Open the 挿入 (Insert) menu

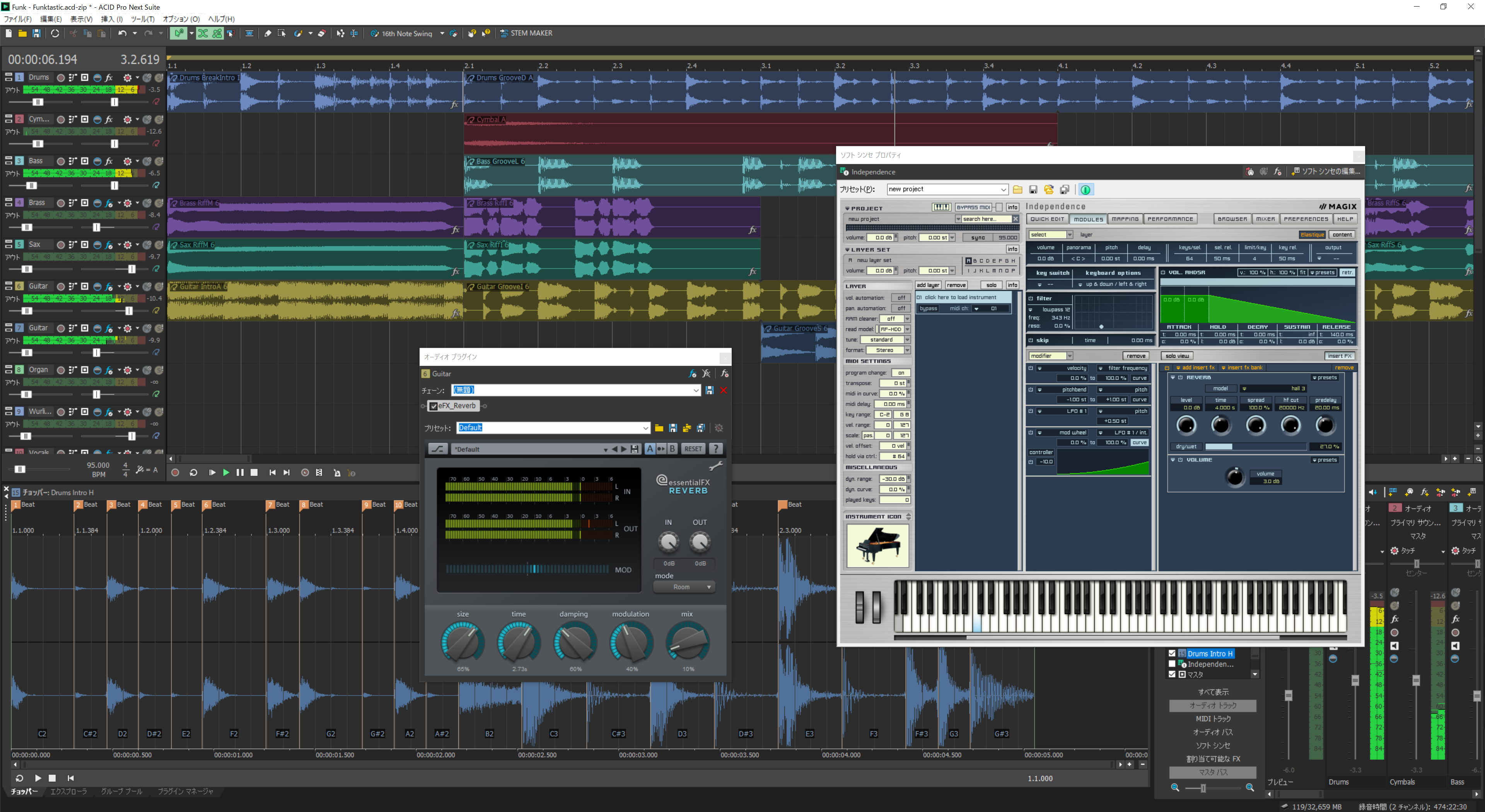coord(111,19)
